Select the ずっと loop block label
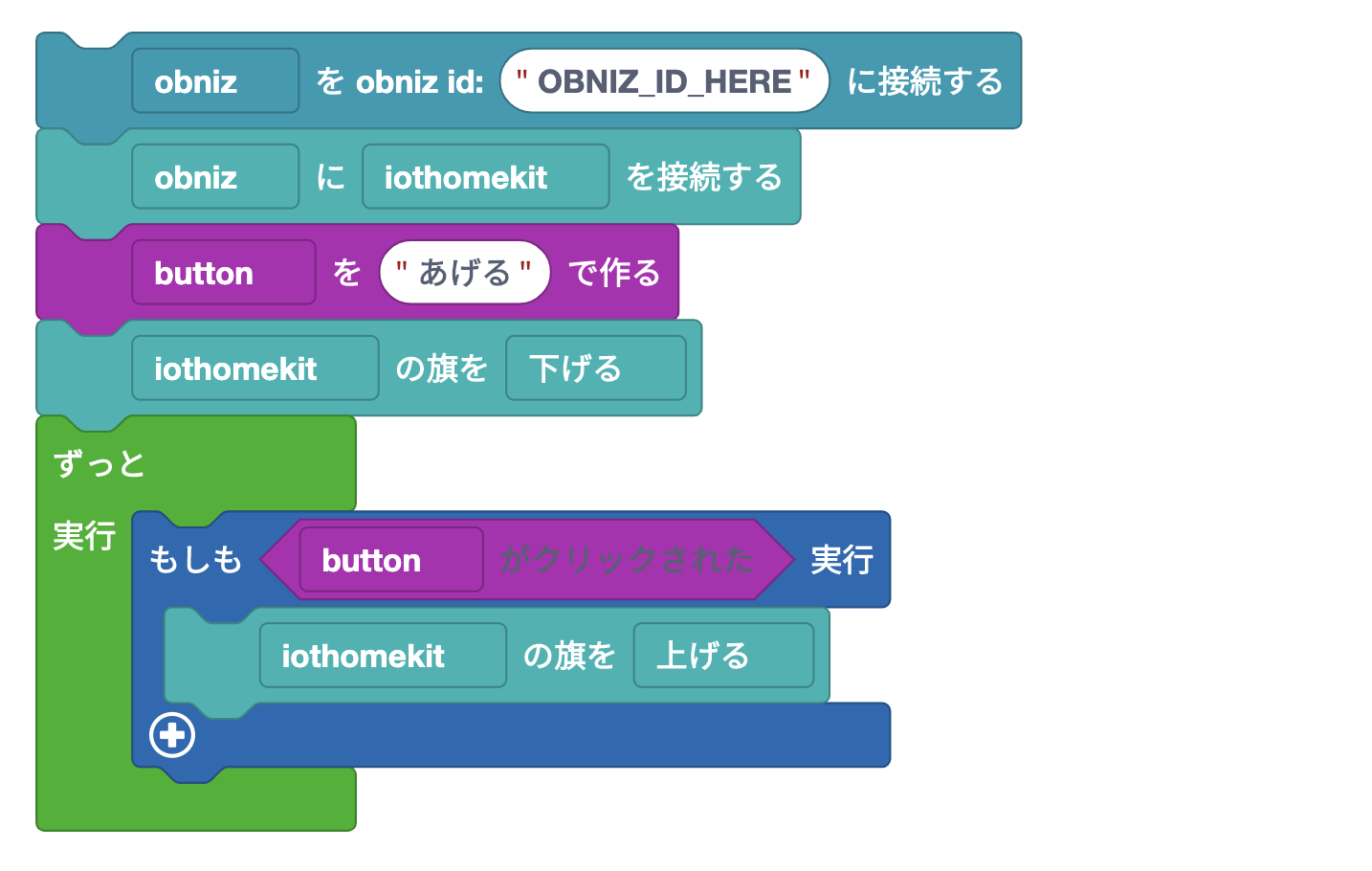1372x871 pixels. click(x=100, y=464)
